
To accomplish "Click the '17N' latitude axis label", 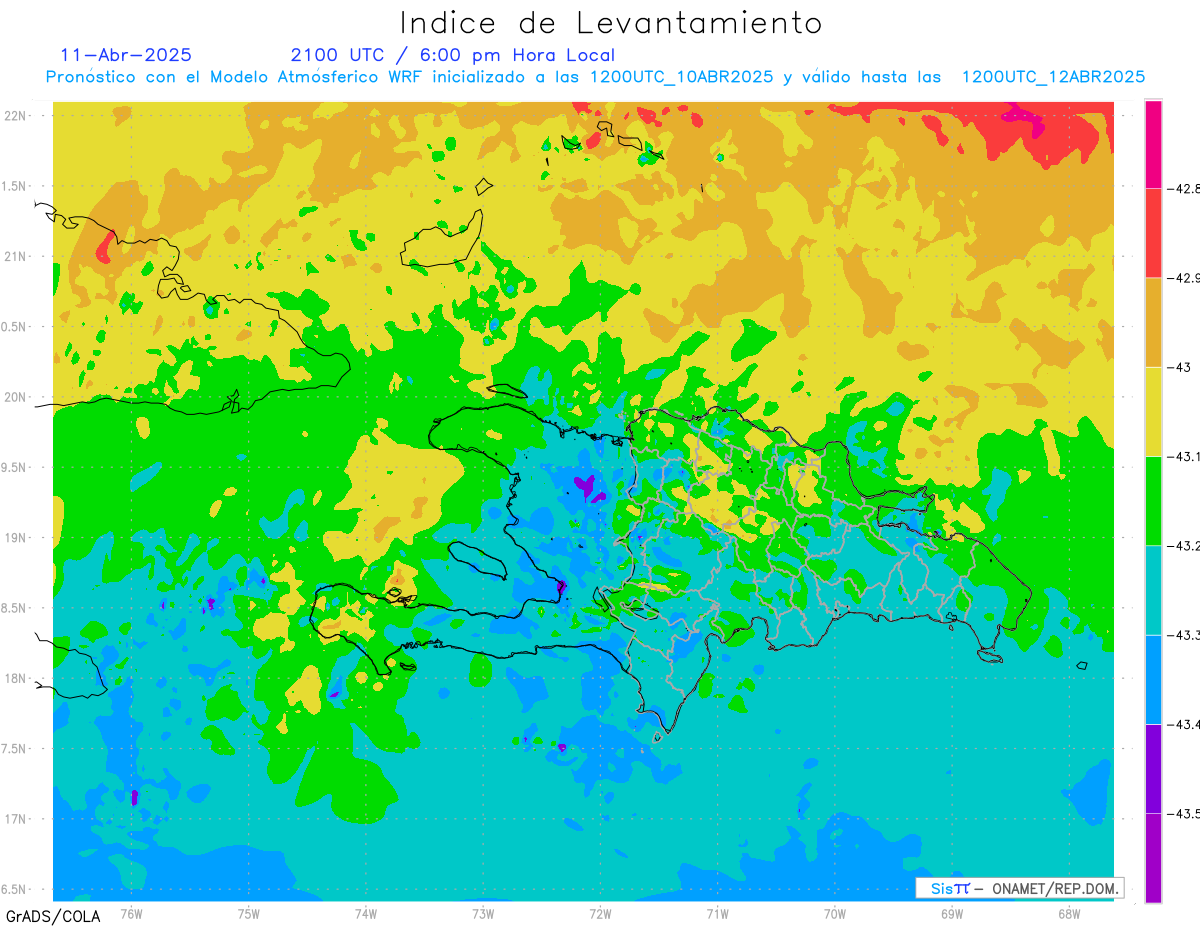I will click(16, 819).
